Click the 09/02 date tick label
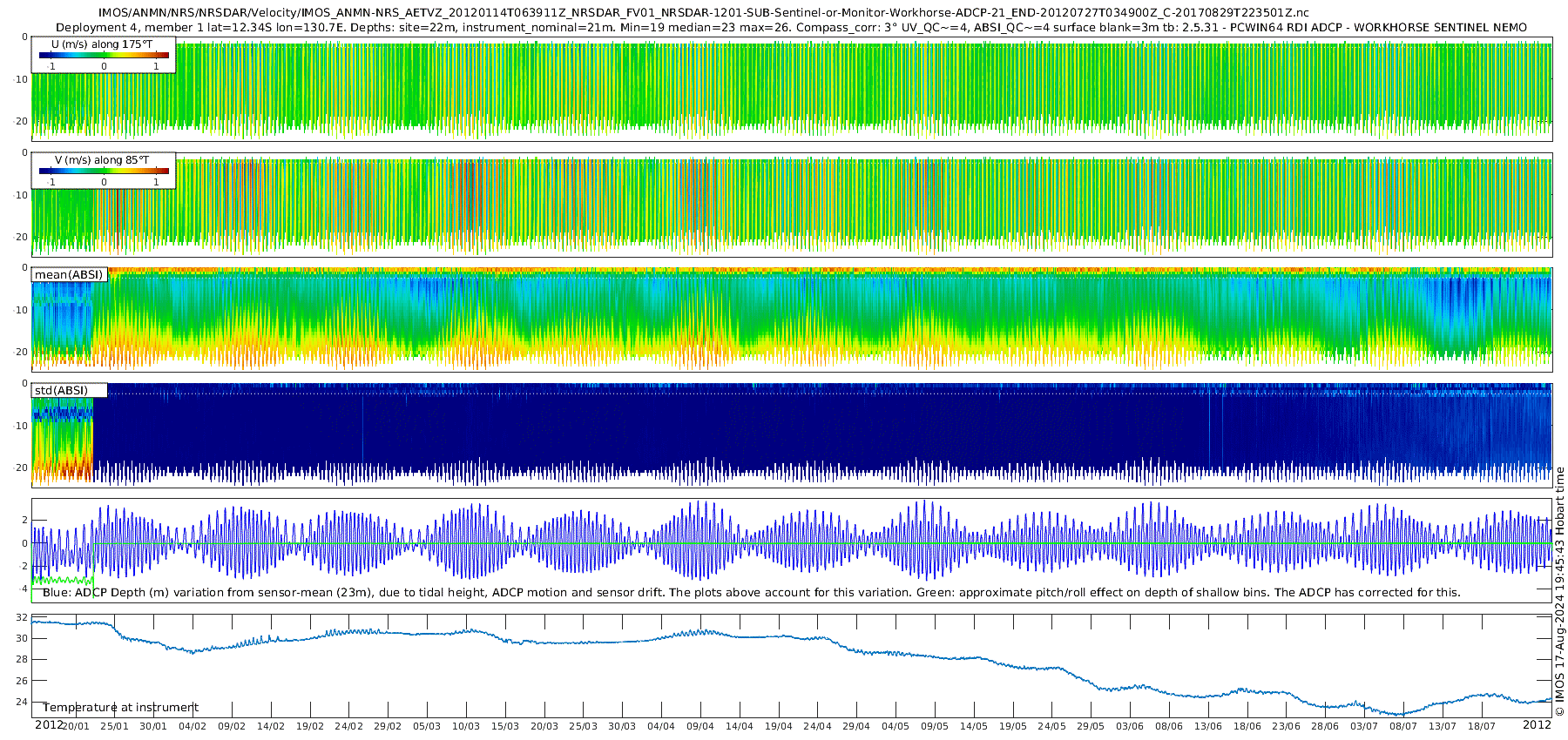The image size is (1568, 740). coord(232,726)
